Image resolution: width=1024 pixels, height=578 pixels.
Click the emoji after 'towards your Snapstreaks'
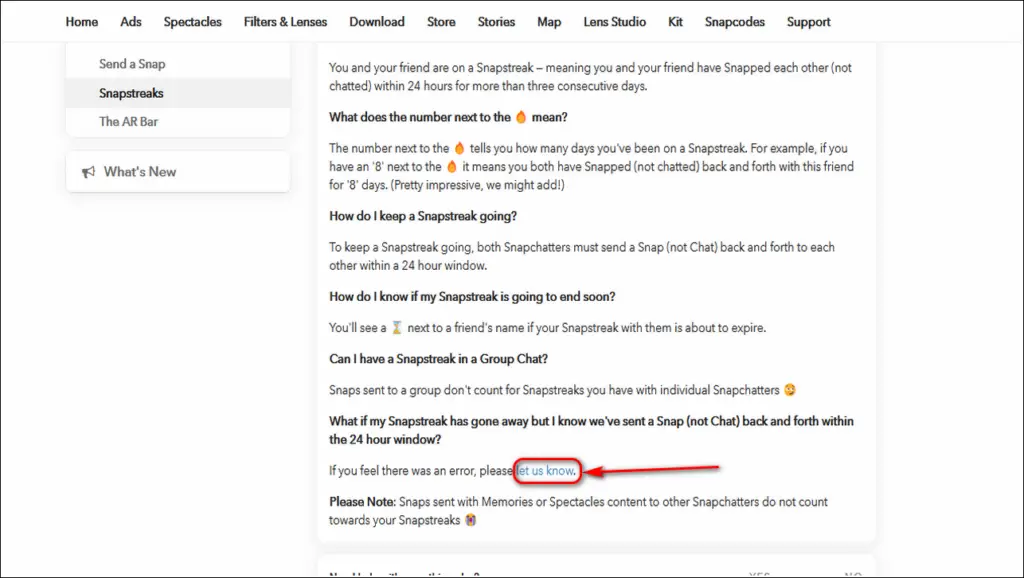(470, 520)
